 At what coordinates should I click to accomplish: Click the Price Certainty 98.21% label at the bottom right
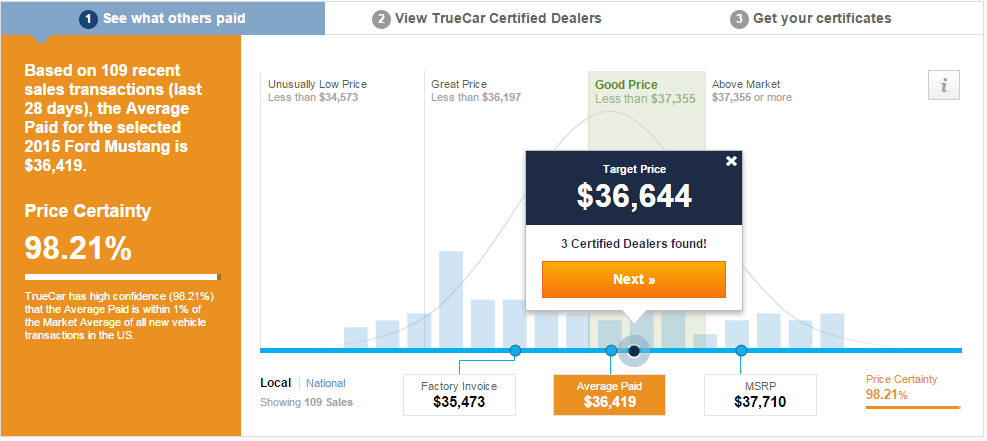tap(901, 388)
